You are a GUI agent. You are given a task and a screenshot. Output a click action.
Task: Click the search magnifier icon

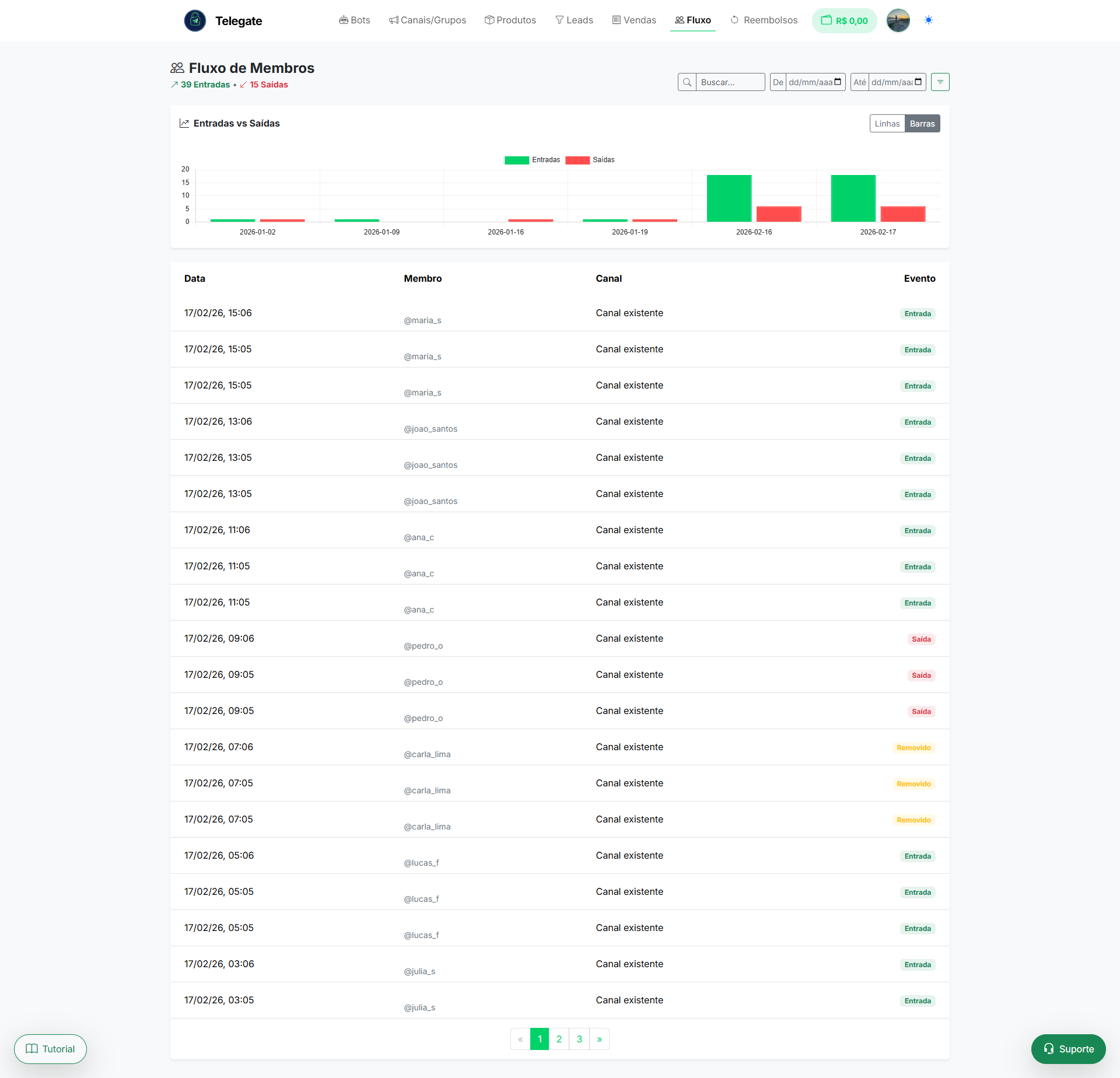pyautogui.click(x=687, y=82)
